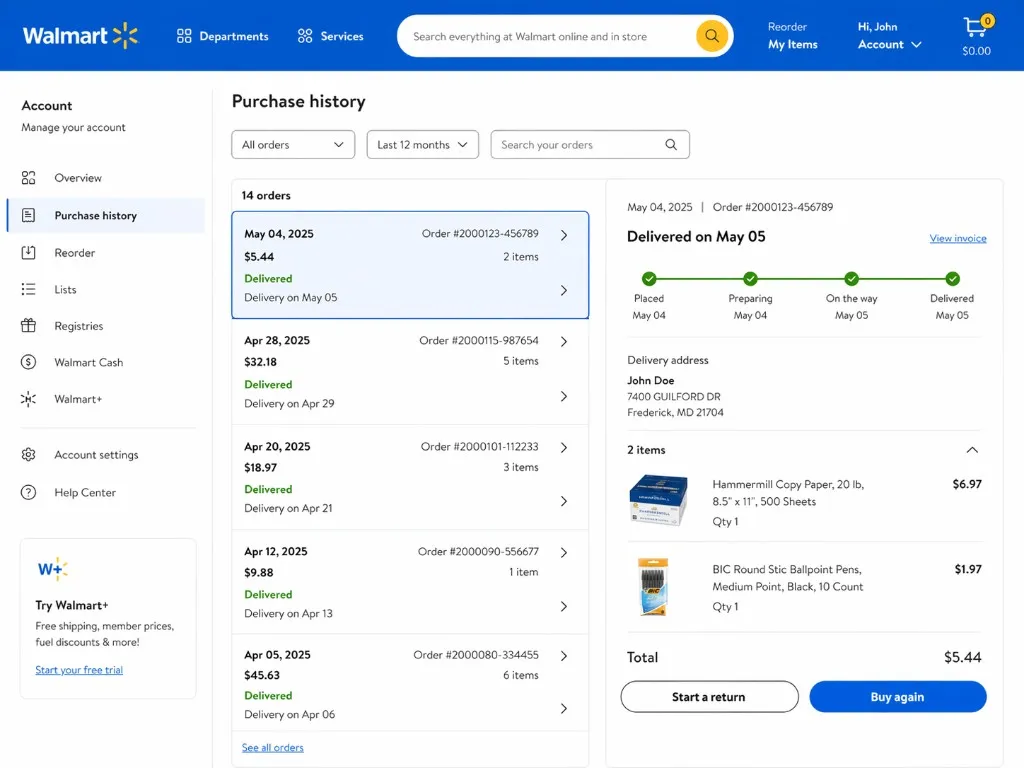Open the View invoice link

[957, 238]
